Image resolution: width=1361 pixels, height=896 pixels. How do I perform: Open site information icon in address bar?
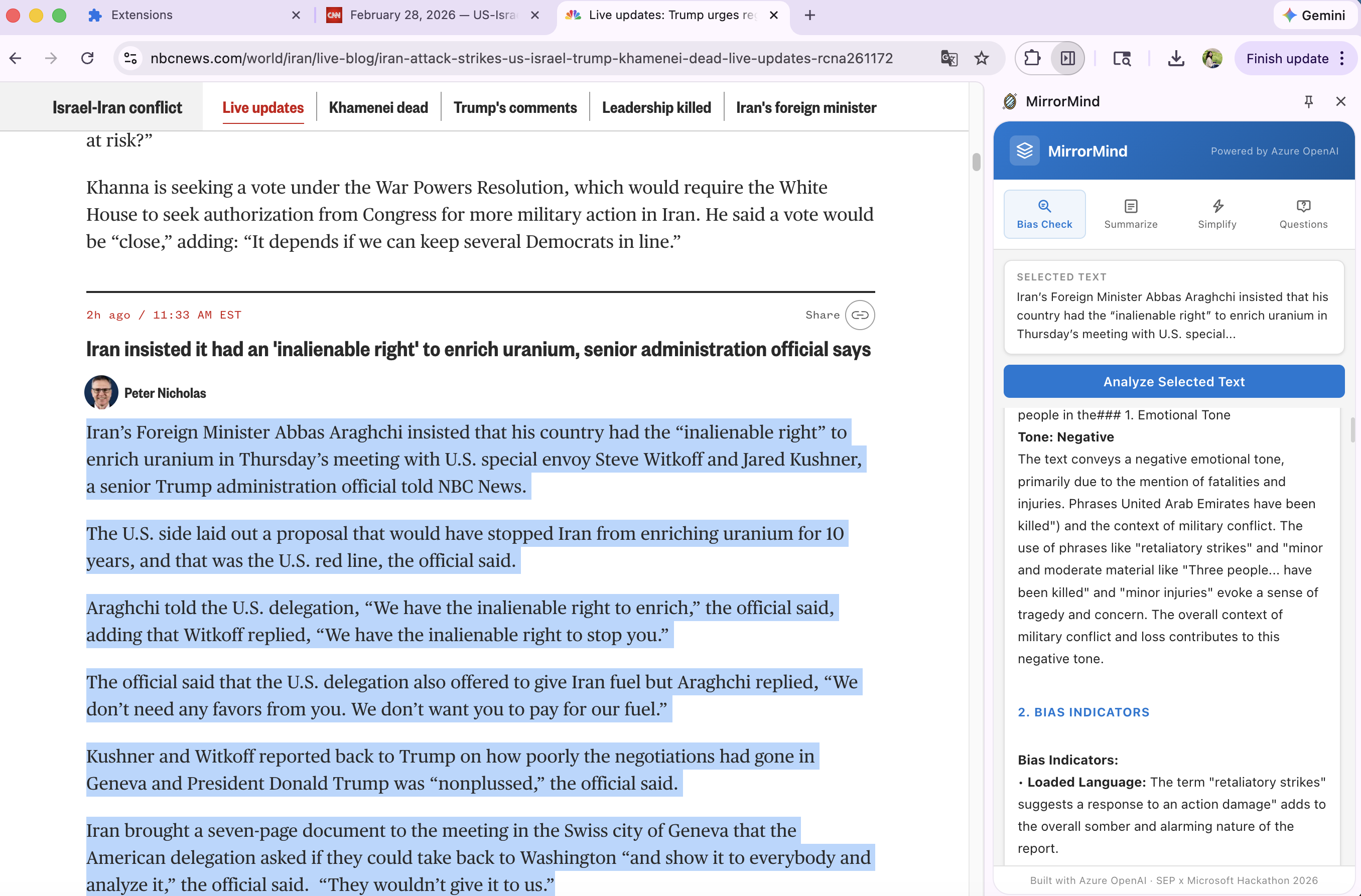point(130,58)
